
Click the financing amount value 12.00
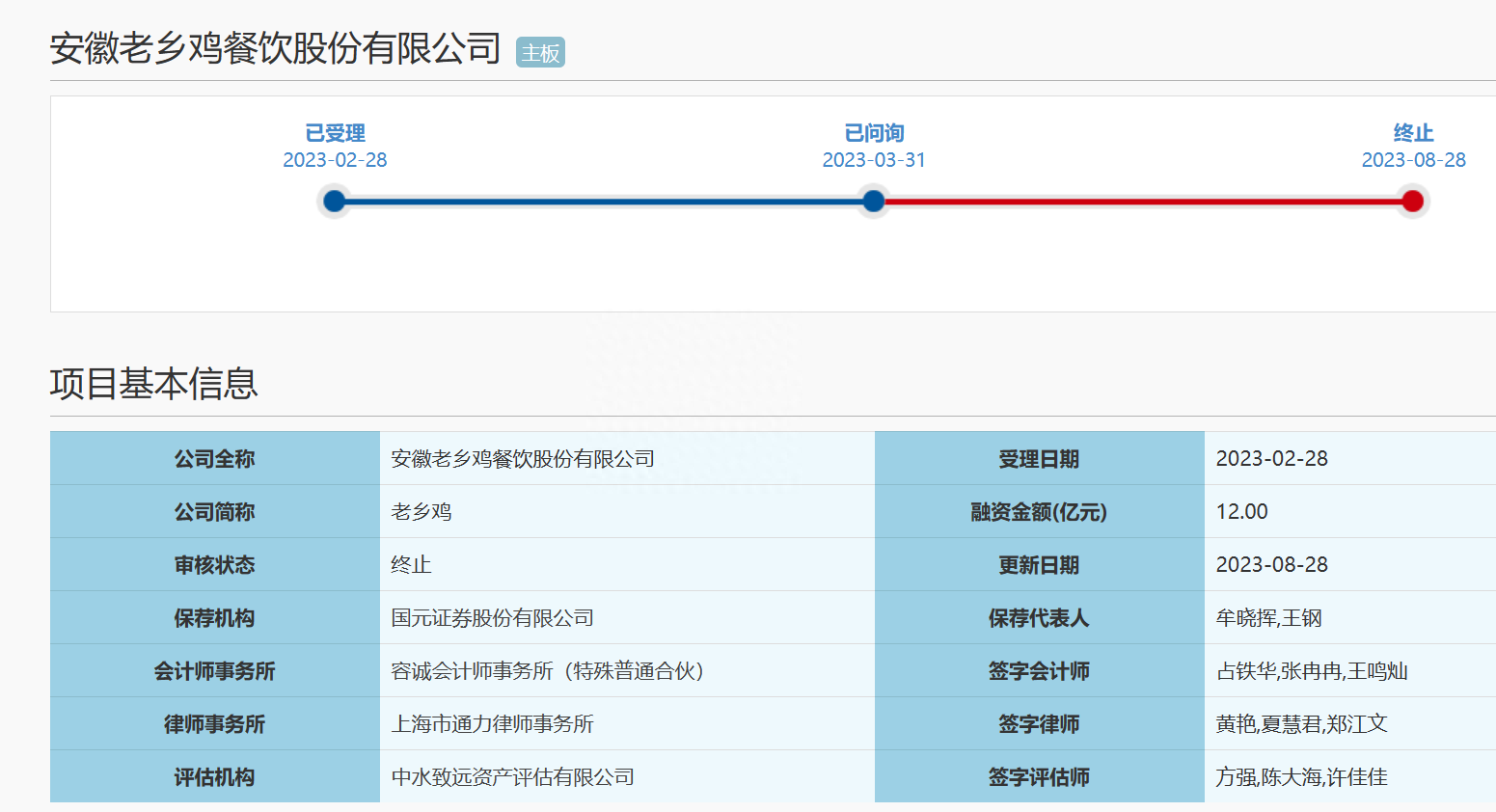pos(1241,512)
